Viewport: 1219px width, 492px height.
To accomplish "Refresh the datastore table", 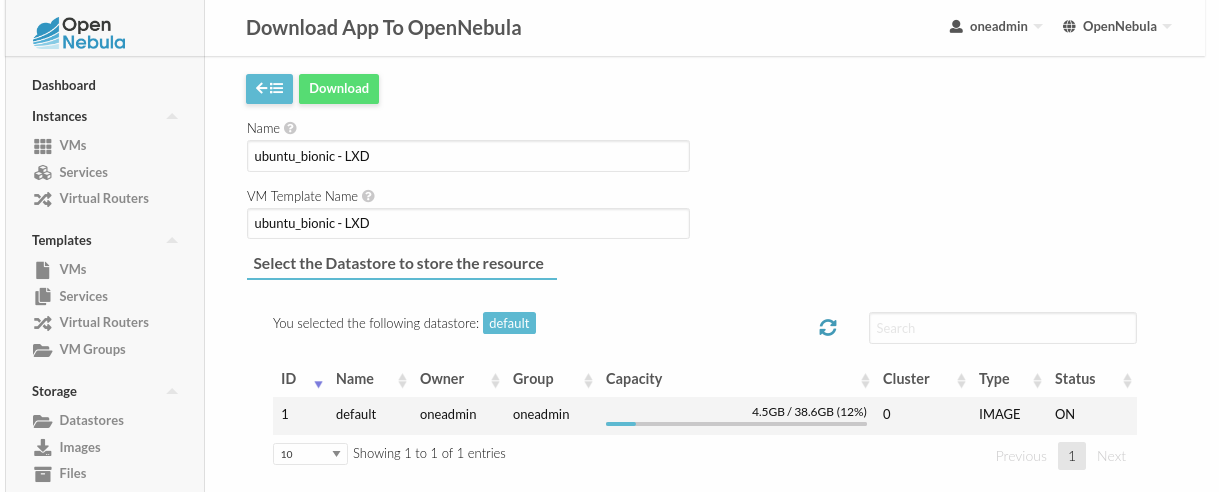I will tap(828, 327).
